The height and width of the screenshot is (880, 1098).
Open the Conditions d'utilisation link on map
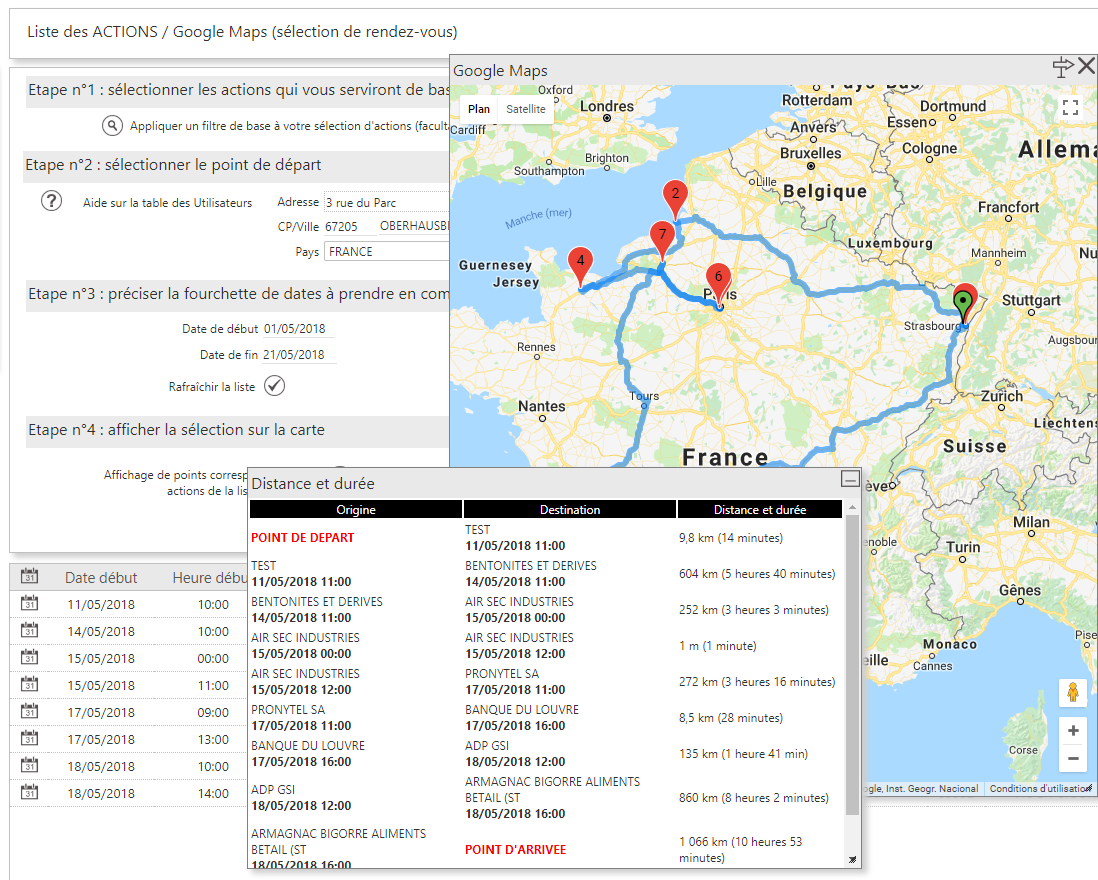click(x=1038, y=788)
